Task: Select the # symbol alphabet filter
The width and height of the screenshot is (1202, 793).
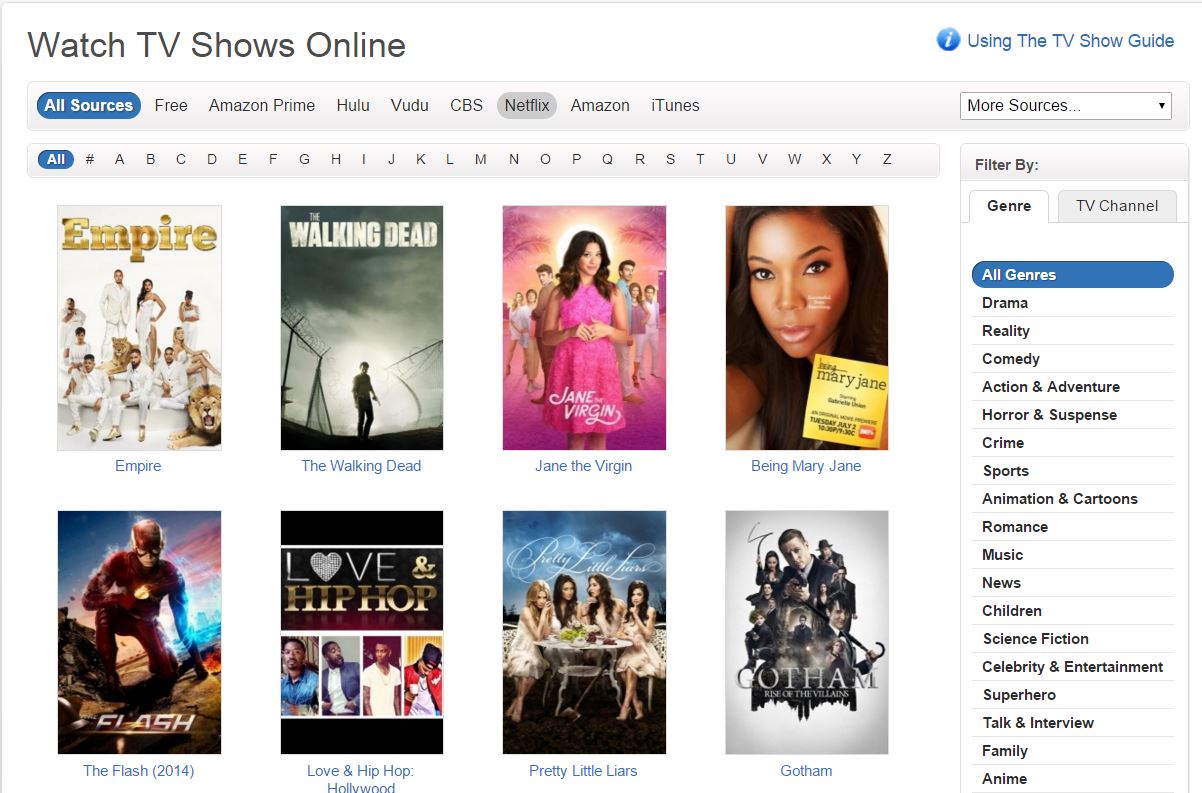Action: 90,159
